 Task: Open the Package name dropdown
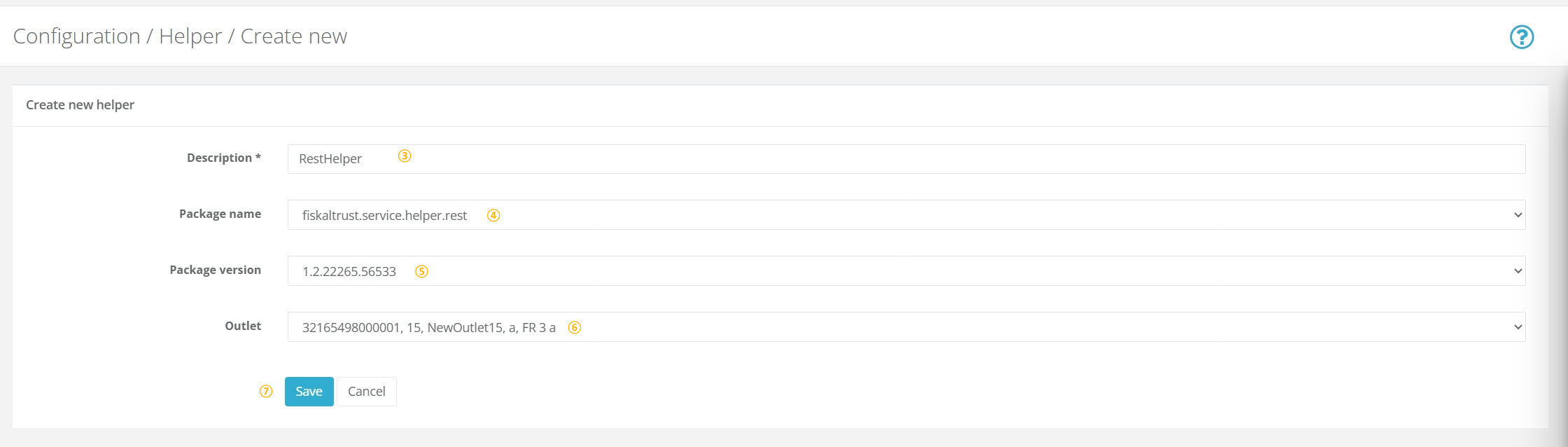[x=906, y=215]
